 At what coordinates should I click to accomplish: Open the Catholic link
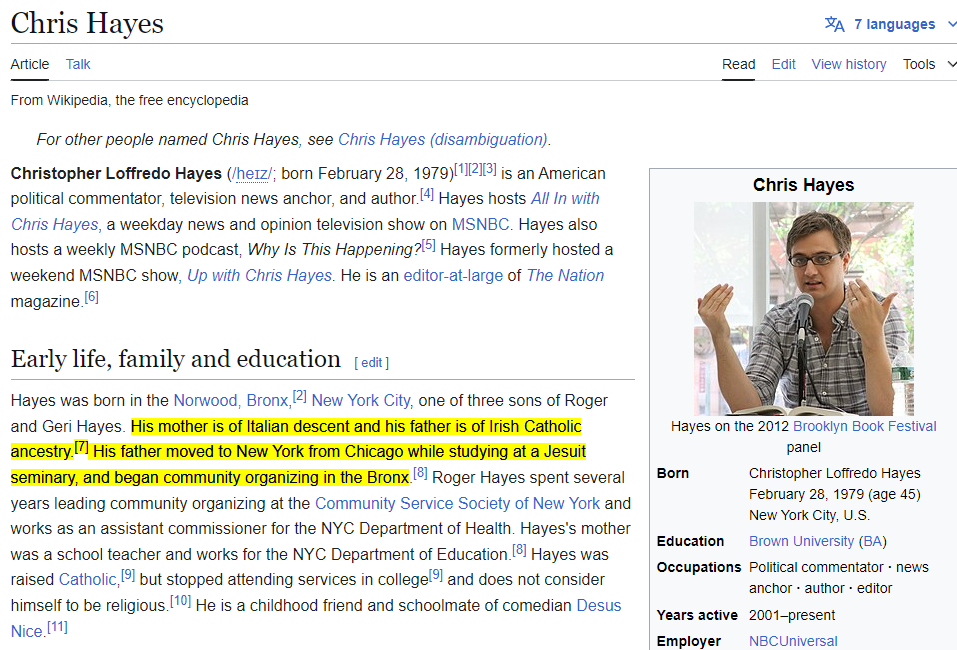click(x=87, y=579)
